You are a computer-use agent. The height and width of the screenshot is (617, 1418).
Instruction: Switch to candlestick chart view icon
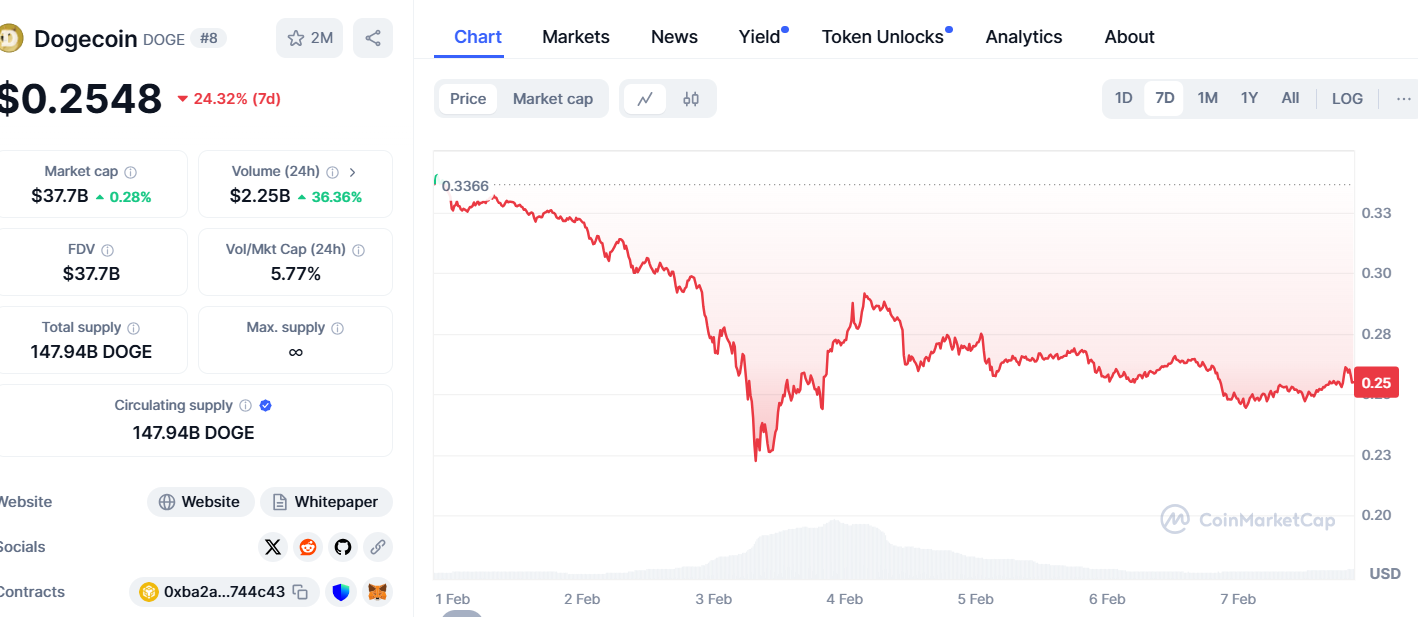click(691, 99)
